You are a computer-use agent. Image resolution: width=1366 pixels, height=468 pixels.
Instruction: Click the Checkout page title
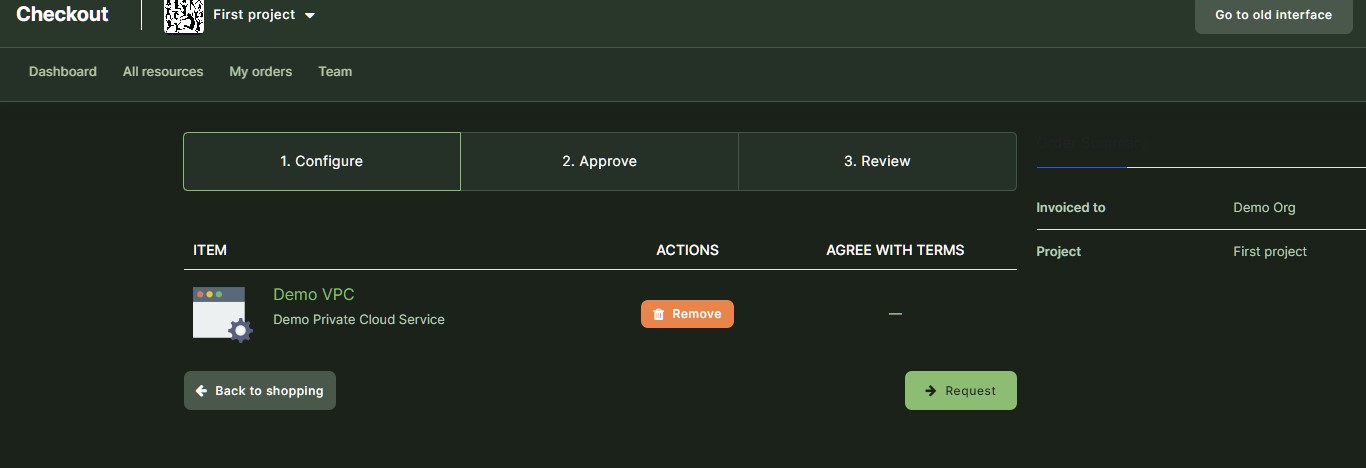point(62,15)
